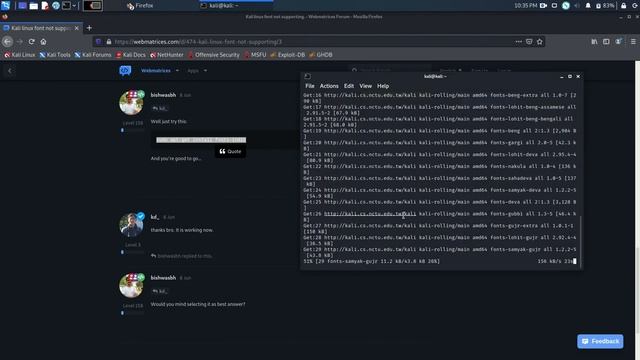Screen dimensions: 640x360
Task: Open the terminal File menu
Action: (310, 86)
